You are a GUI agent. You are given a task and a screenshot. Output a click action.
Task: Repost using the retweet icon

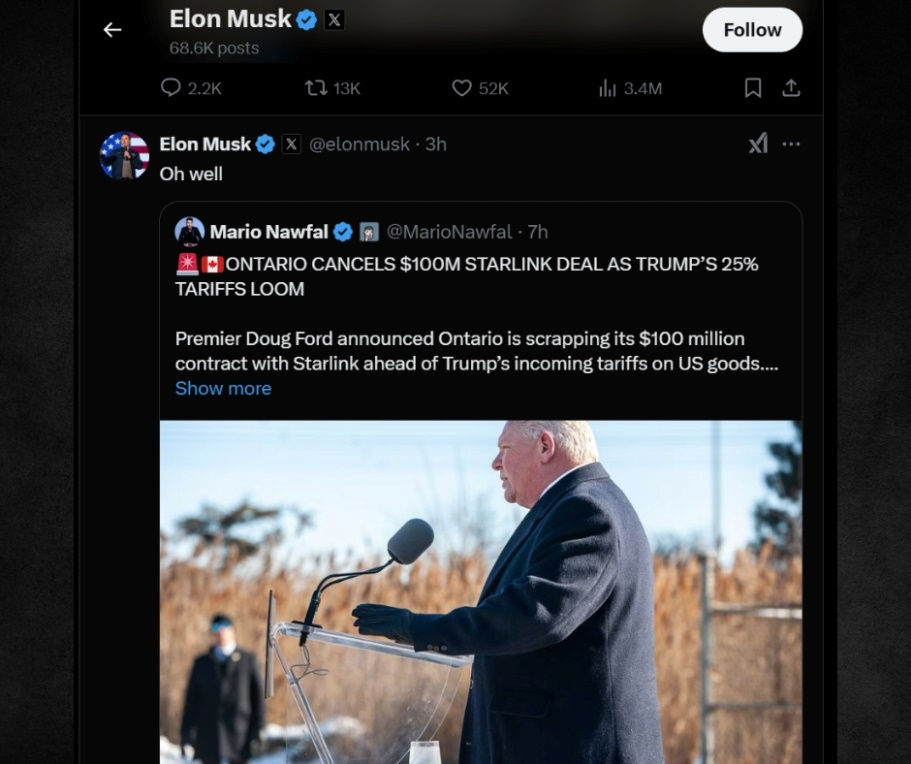click(x=316, y=88)
